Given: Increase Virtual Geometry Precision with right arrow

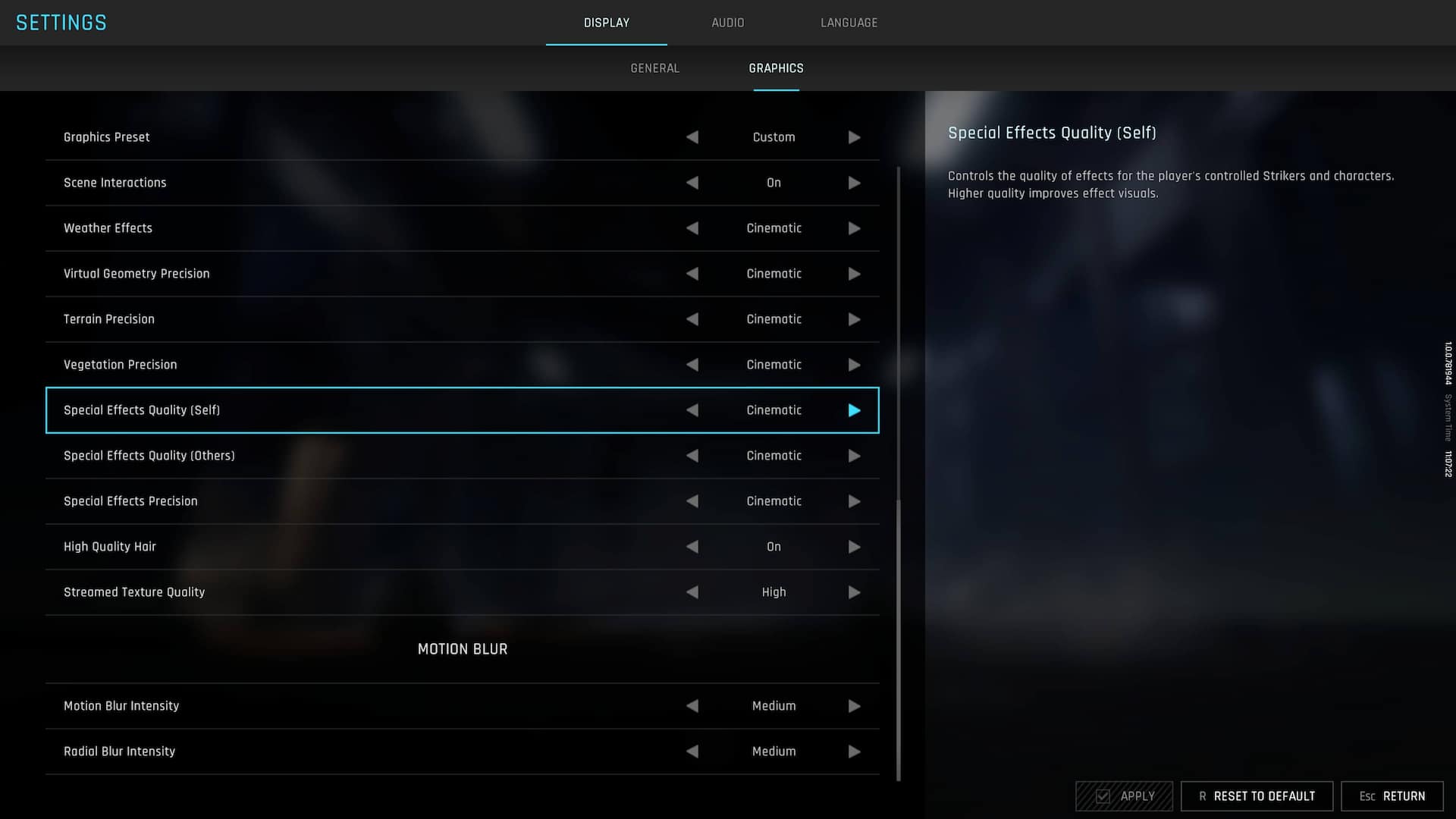Looking at the screenshot, I should click(854, 274).
